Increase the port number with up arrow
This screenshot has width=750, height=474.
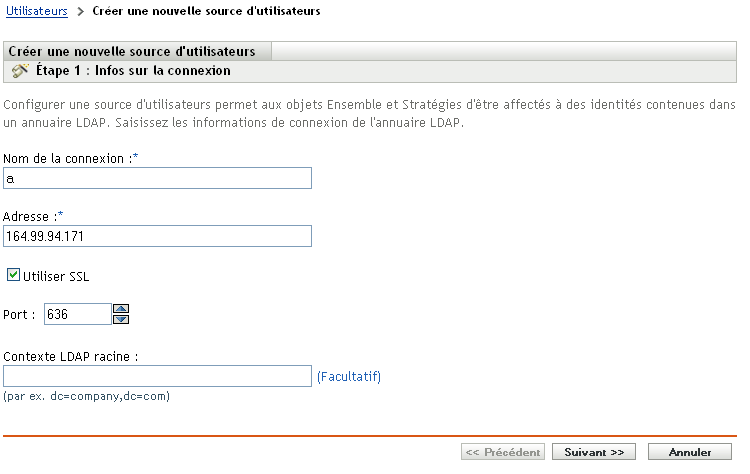coord(121,309)
